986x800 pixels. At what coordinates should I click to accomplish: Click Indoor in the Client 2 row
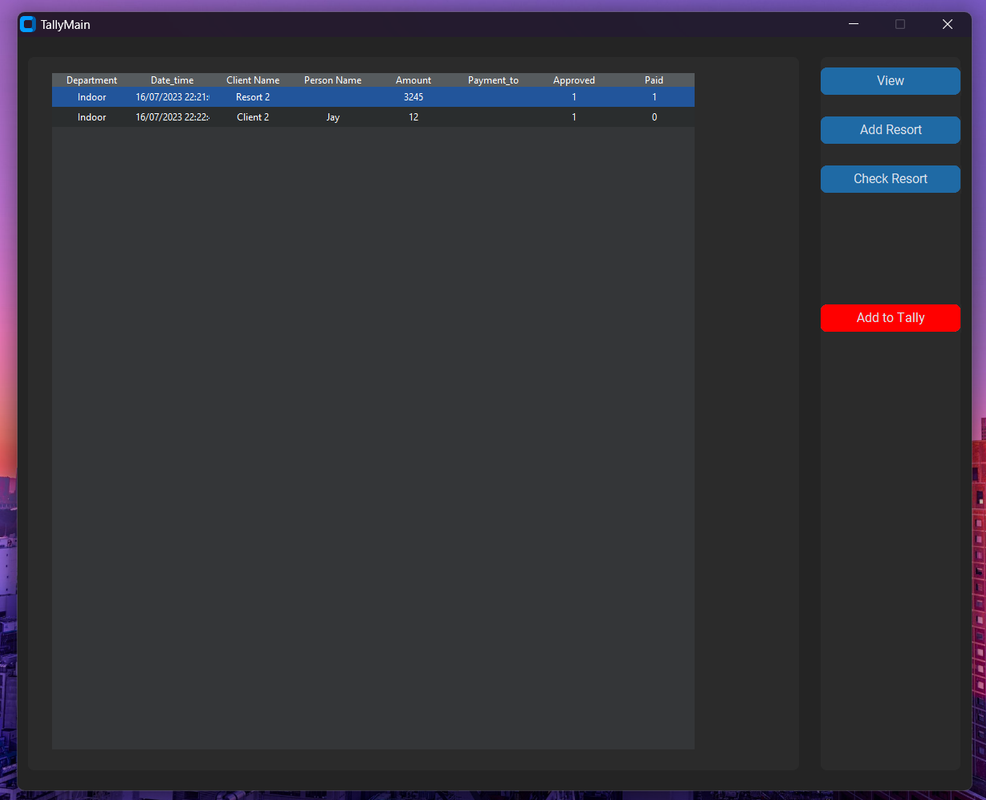click(x=92, y=117)
